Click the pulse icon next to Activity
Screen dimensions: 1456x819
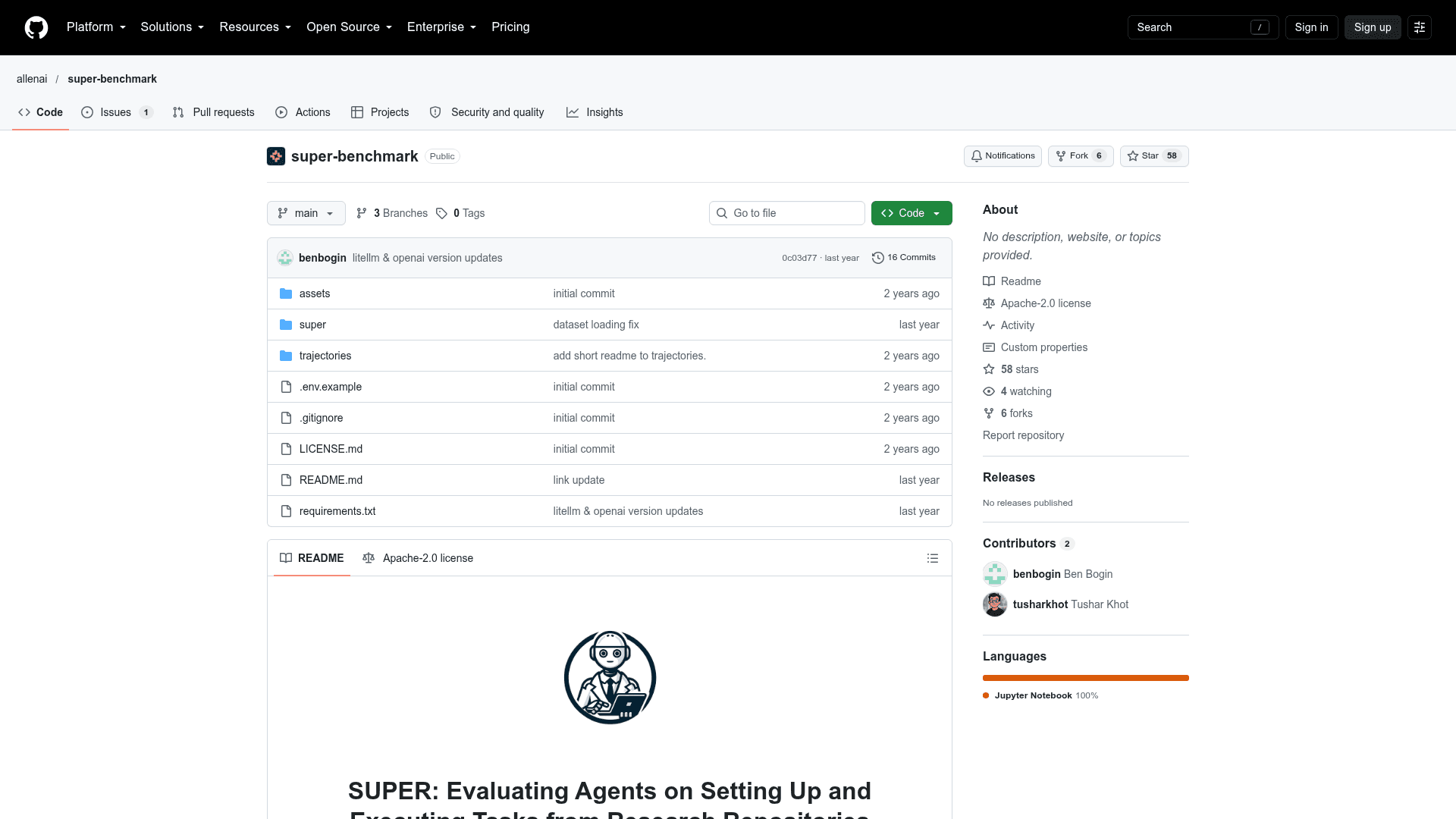pyautogui.click(x=989, y=325)
